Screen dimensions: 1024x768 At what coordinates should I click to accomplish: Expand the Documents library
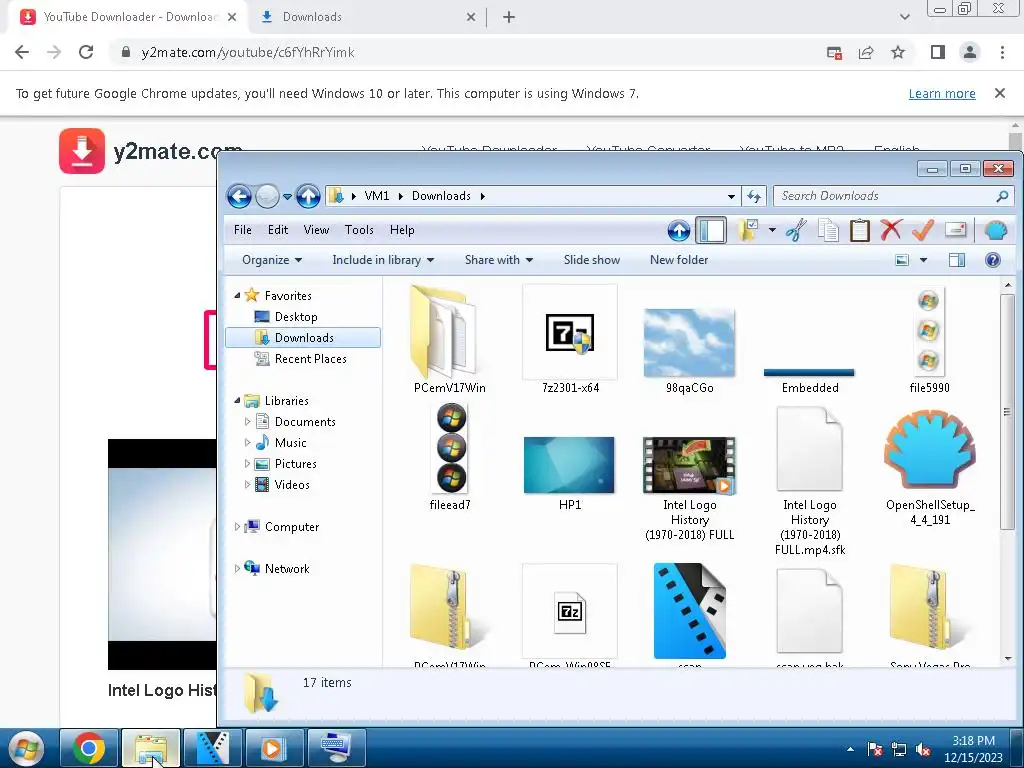pyautogui.click(x=248, y=422)
